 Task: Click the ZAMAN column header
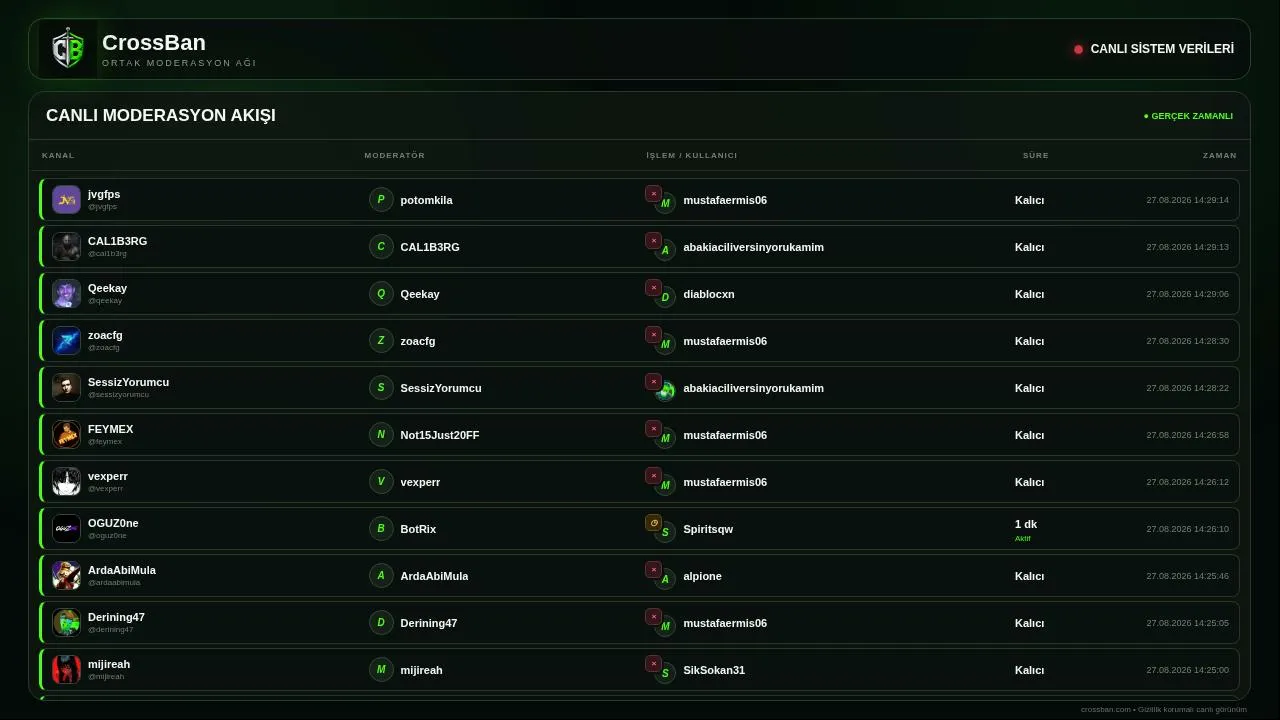tap(1220, 156)
